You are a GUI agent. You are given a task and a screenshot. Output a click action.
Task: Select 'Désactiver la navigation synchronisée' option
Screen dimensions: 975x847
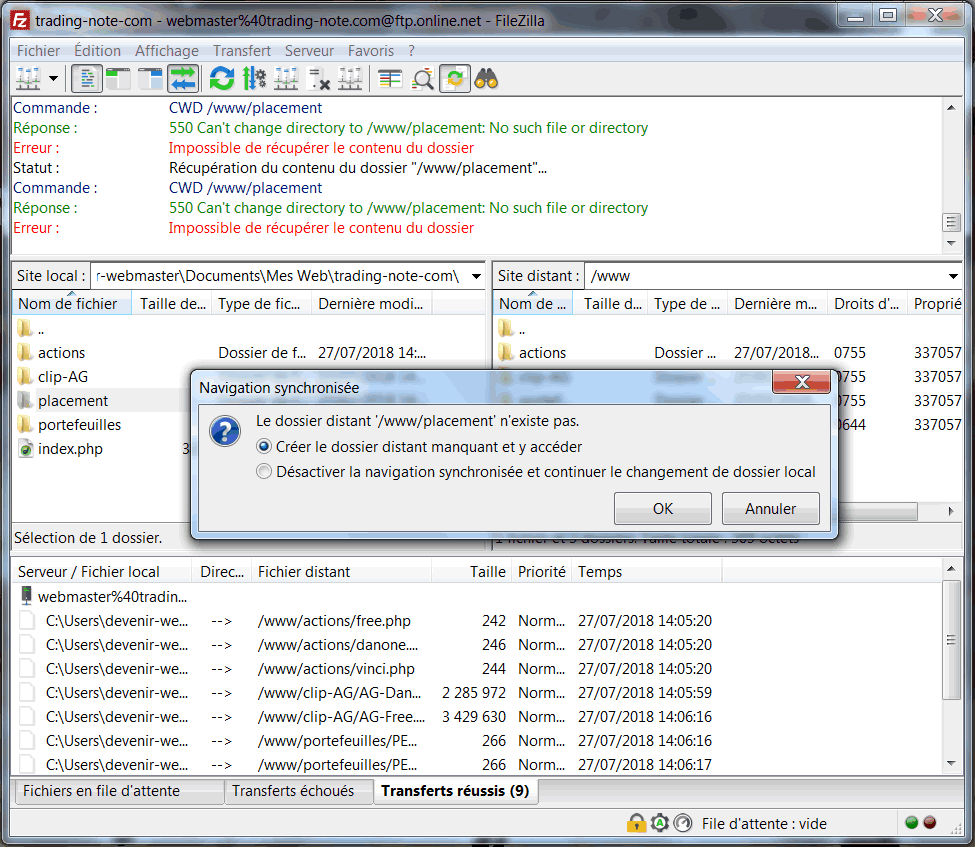point(536,472)
